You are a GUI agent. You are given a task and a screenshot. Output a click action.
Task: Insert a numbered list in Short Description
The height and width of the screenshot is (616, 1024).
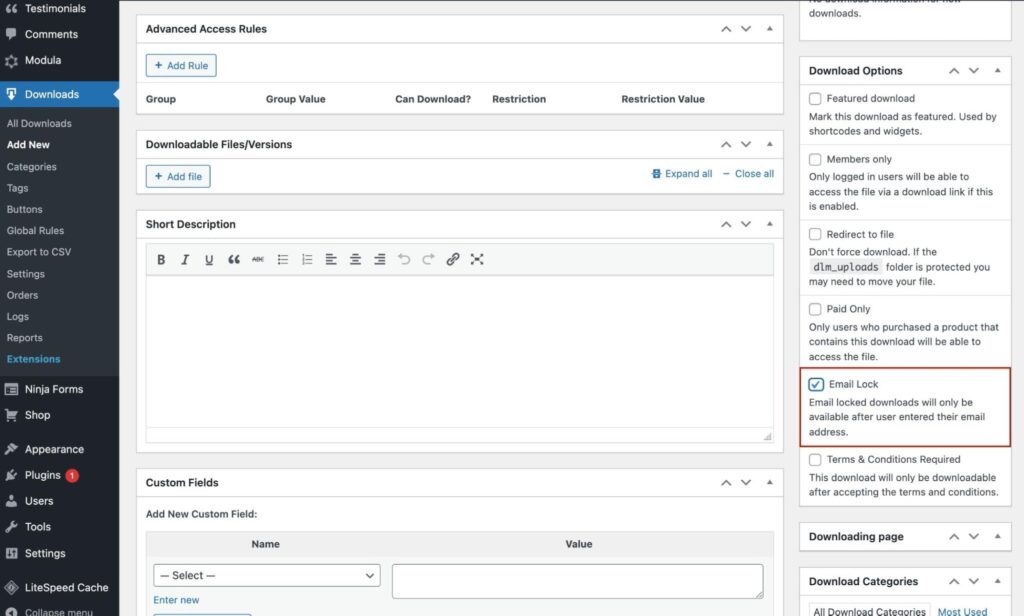[307, 260]
